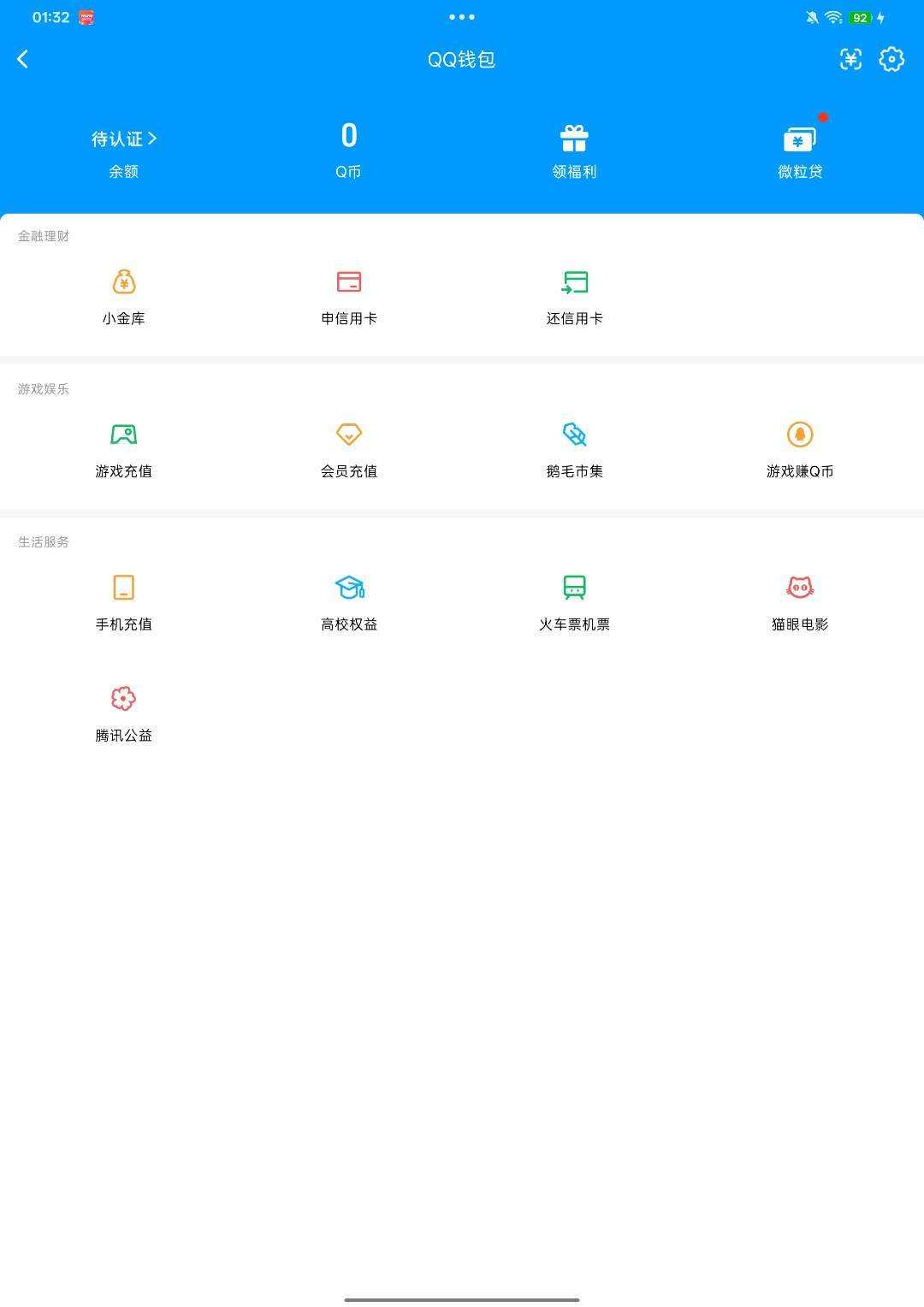Open QQ Wallet settings gear
This screenshot has height=1307, width=924.
coord(891,59)
